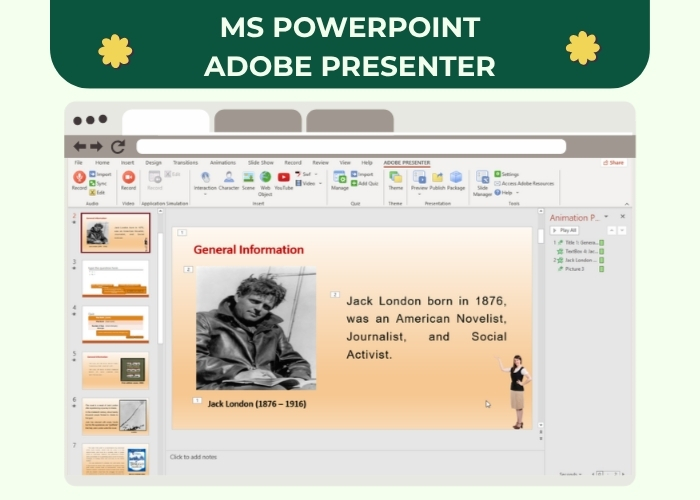Image resolution: width=700 pixels, height=500 pixels.
Task: Click the Interaction icon in Insert group
Action: (205, 177)
